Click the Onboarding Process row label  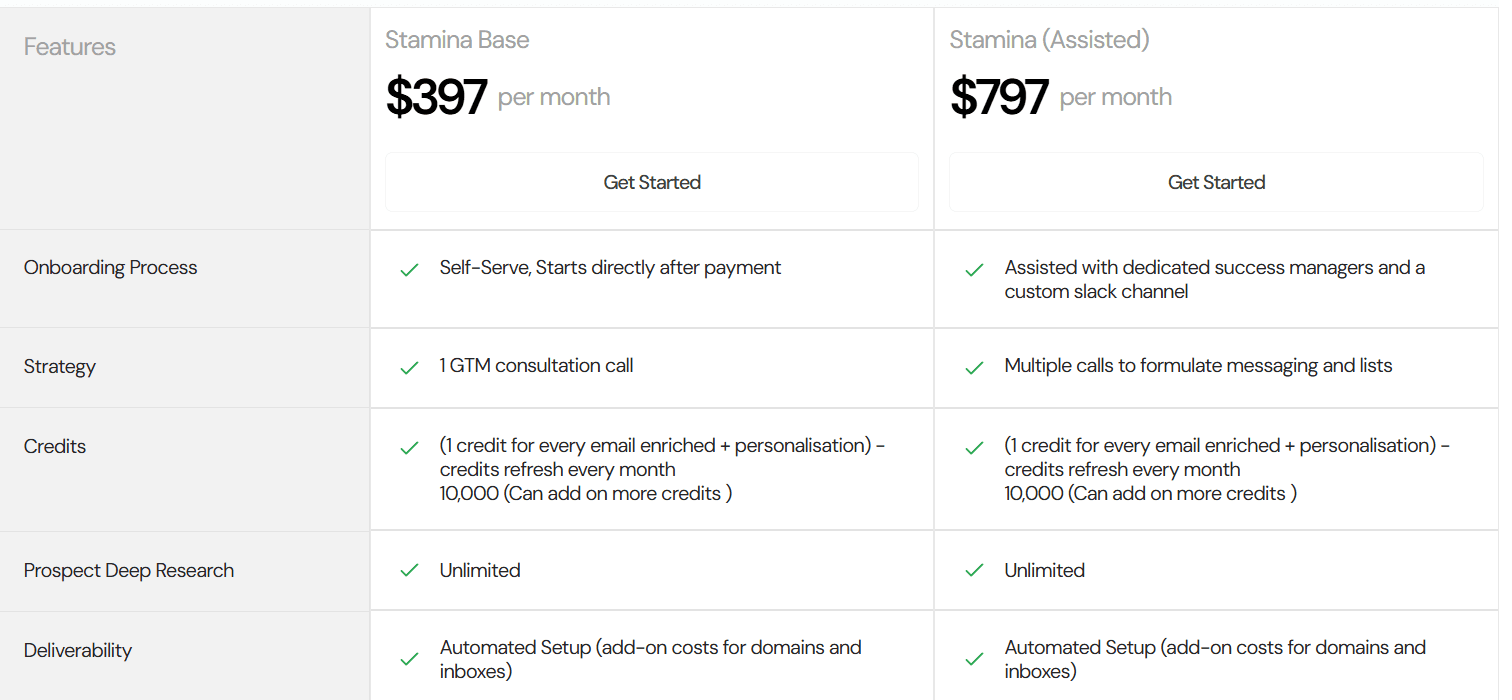point(111,267)
